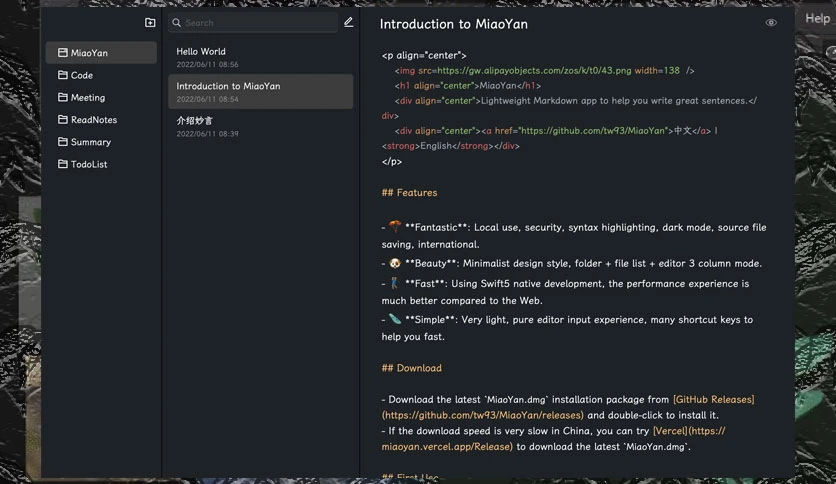Click the Vercel link text
Image resolution: width=836 pixels, height=484 pixels.
click(x=670, y=431)
